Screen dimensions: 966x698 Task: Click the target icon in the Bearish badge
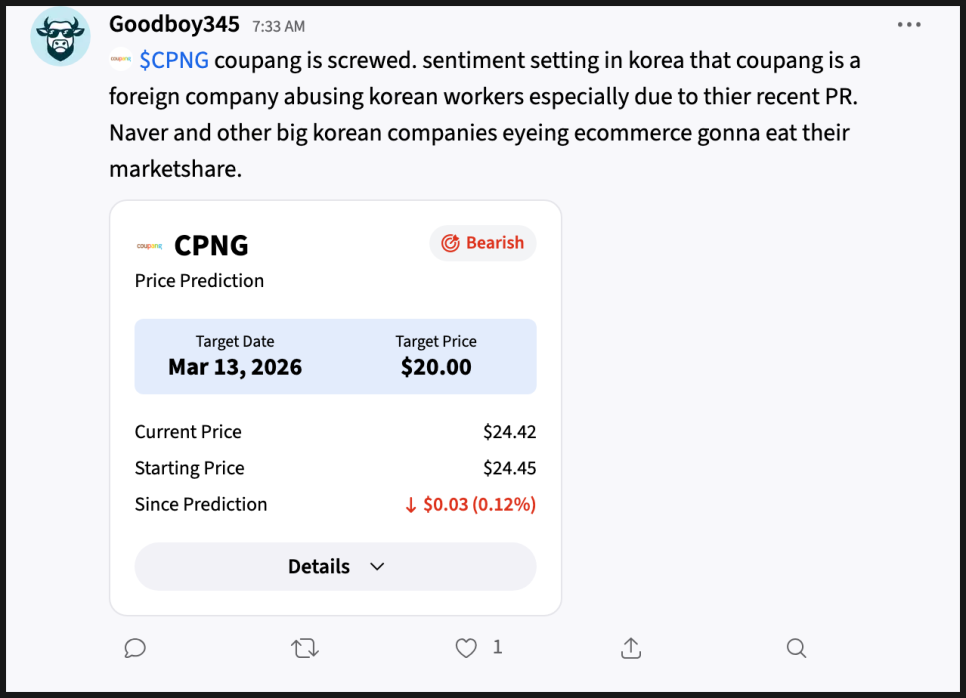click(450, 243)
